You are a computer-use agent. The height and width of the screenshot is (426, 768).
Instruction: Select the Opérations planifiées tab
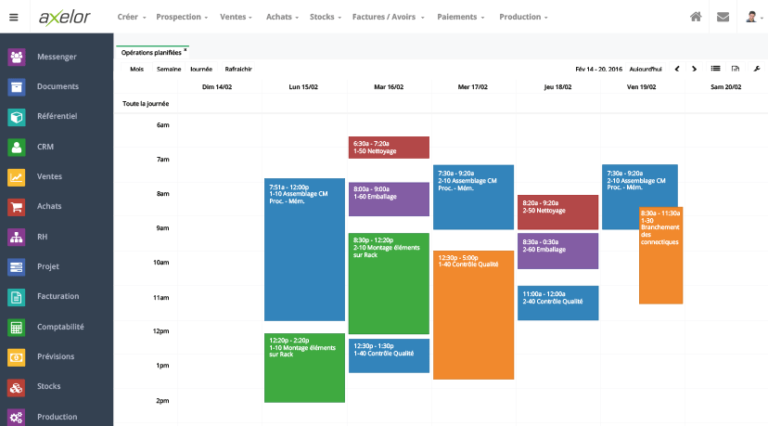pos(152,52)
